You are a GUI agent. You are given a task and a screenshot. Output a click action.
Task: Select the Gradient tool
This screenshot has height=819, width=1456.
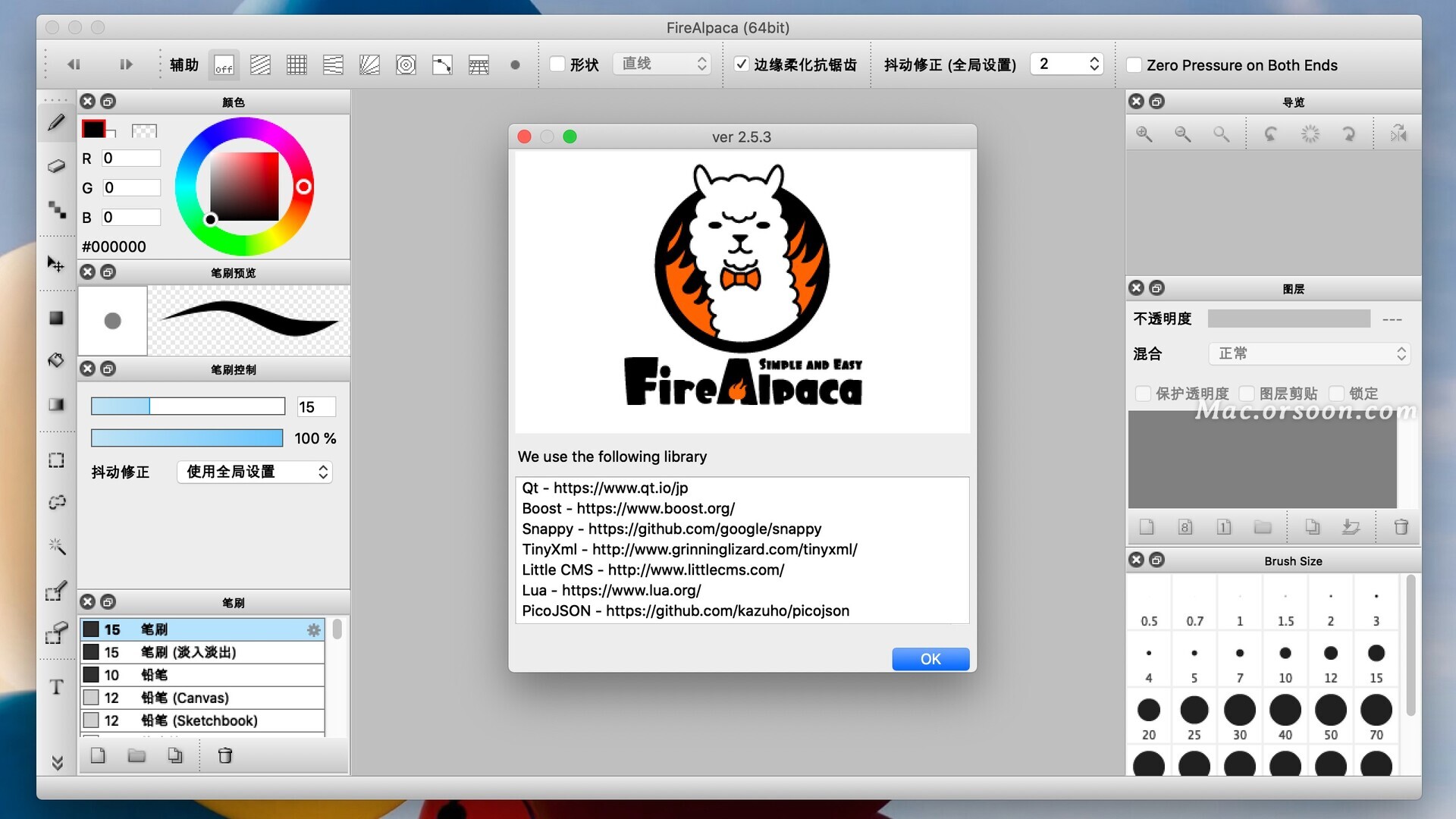[x=56, y=404]
